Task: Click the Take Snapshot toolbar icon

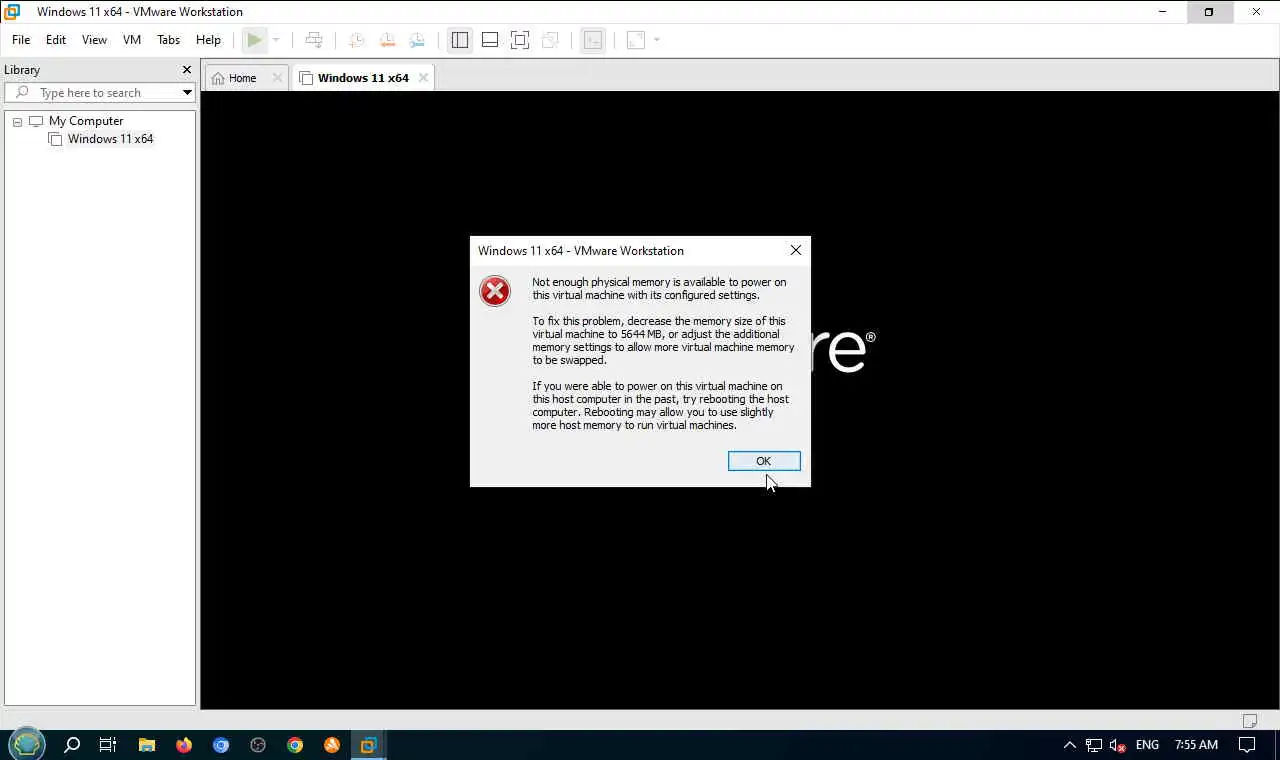Action: tap(357, 40)
